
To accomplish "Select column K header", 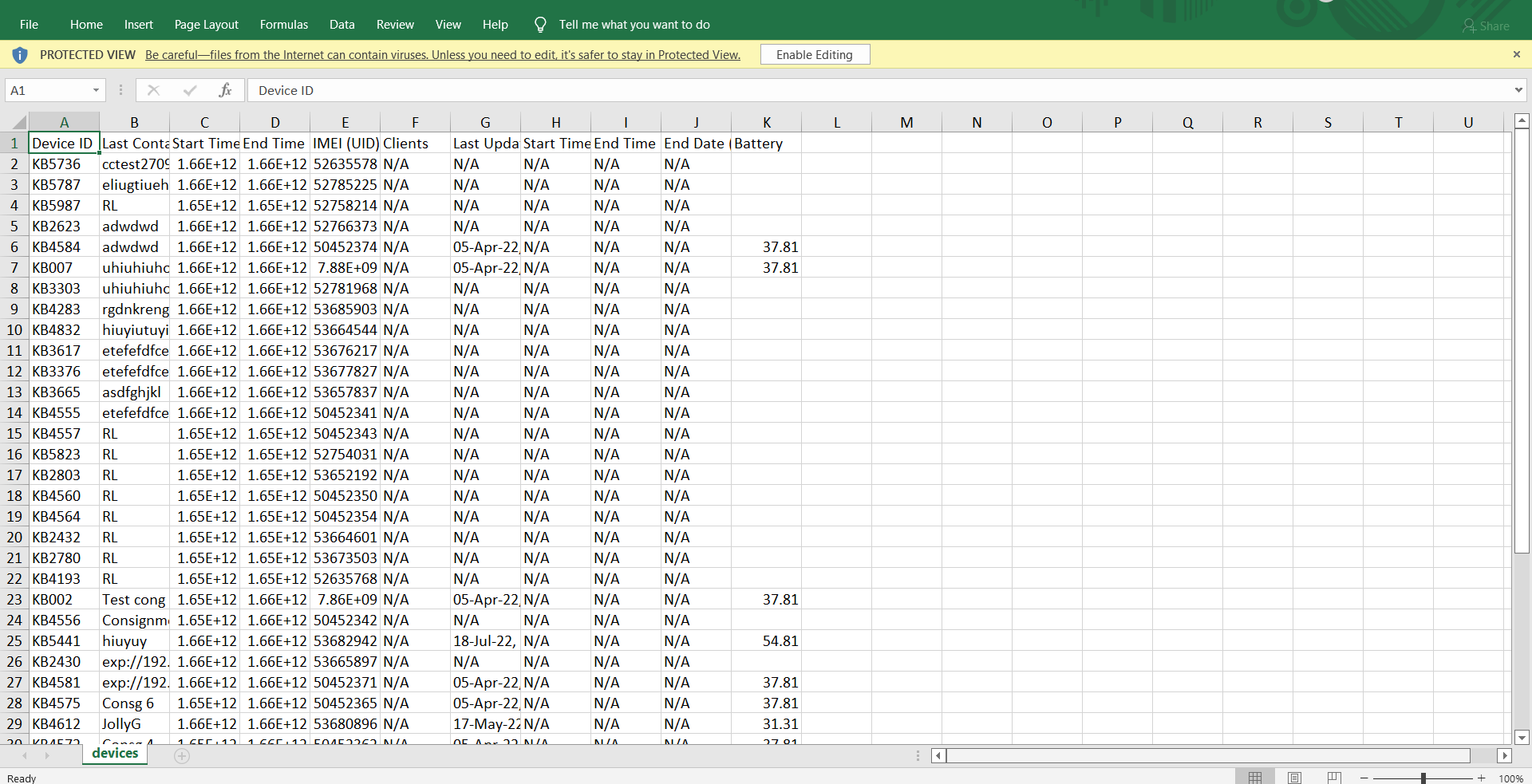I will [766, 122].
